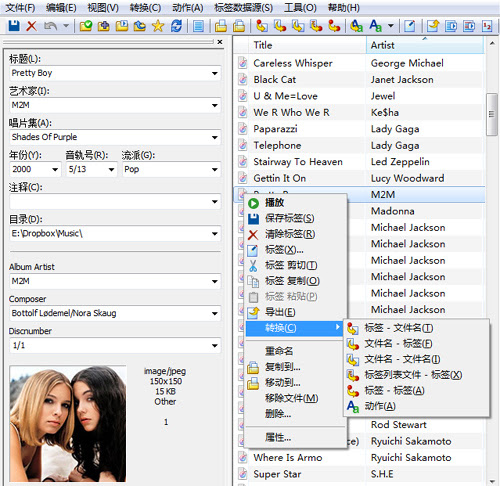The height and width of the screenshot is (486, 500).
Task: Click the star favorites folder toolbar icon
Action: (158, 26)
